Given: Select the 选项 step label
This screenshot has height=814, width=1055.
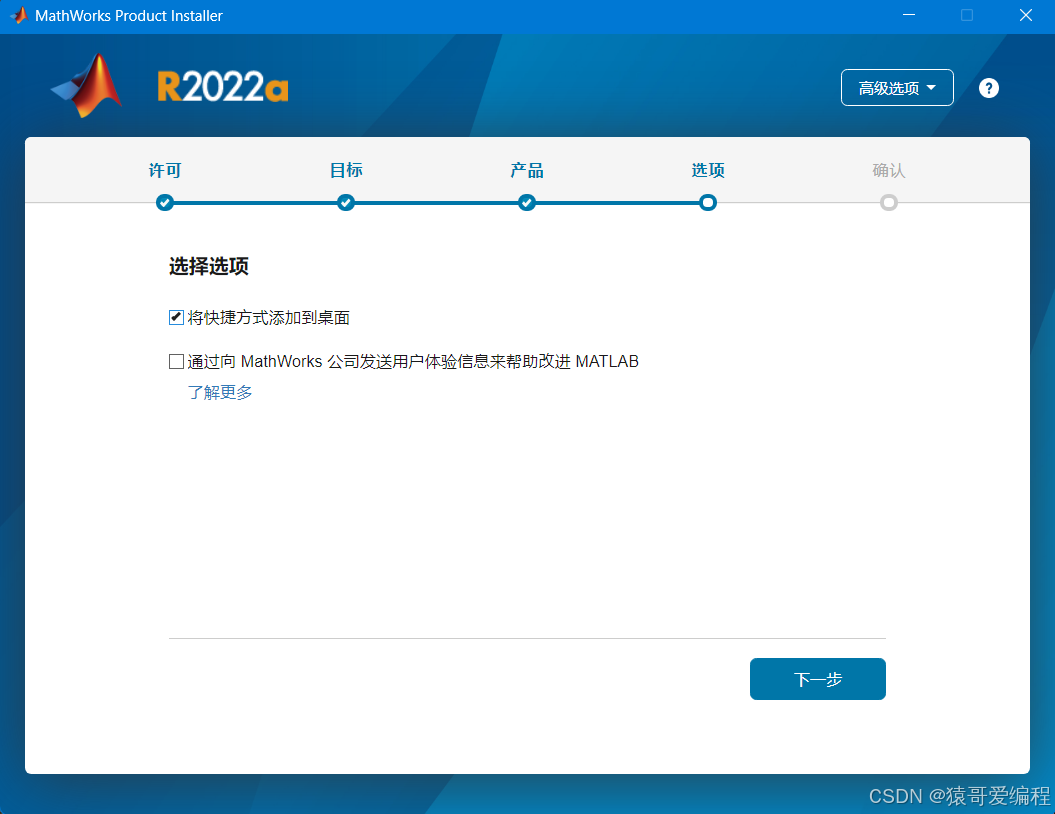Looking at the screenshot, I should click(x=708, y=170).
